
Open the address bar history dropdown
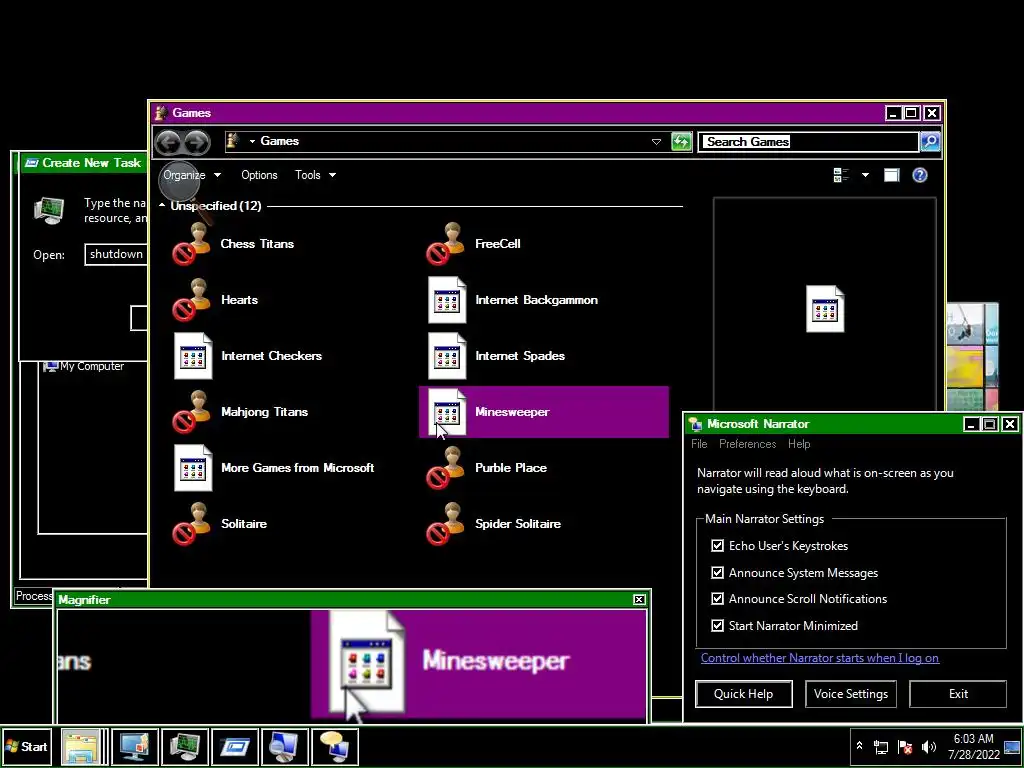click(656, 142)
